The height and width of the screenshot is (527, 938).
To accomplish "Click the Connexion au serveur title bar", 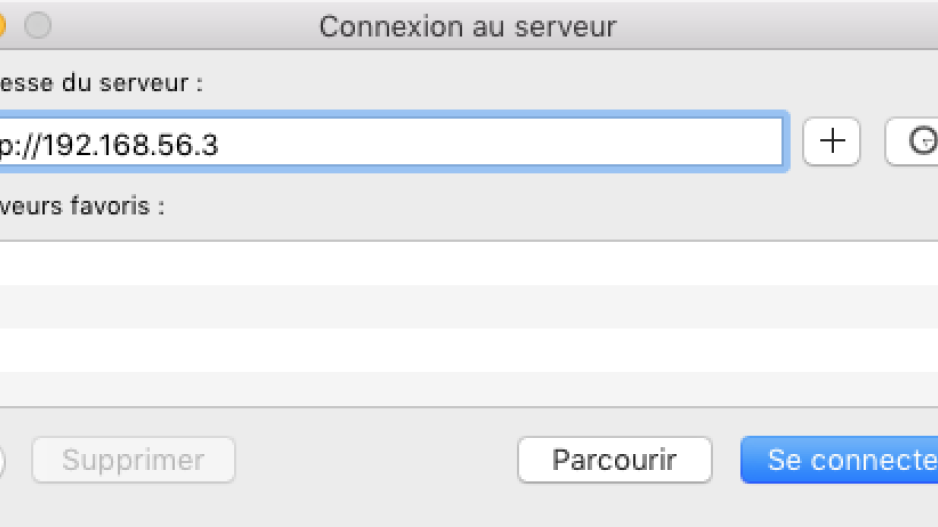I will [x=468, y=26].
